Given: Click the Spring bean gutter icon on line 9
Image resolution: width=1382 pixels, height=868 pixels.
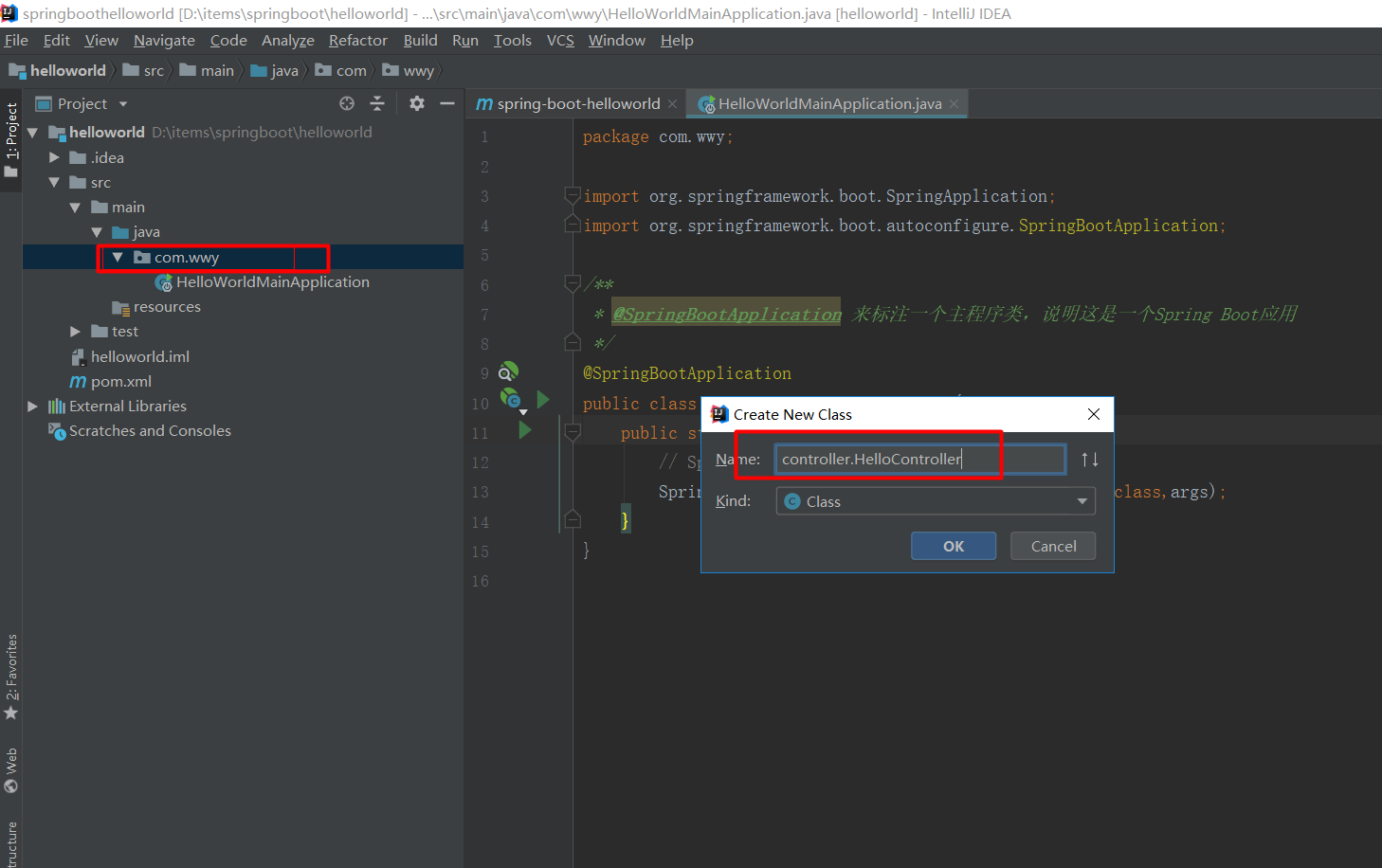Looking at the screenshot, I should pos(509,371).
